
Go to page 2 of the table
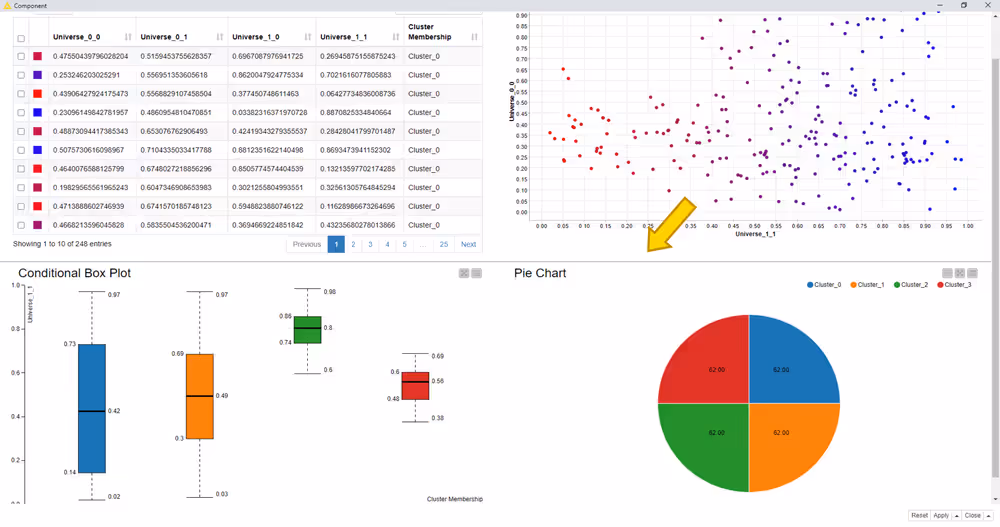353,244
